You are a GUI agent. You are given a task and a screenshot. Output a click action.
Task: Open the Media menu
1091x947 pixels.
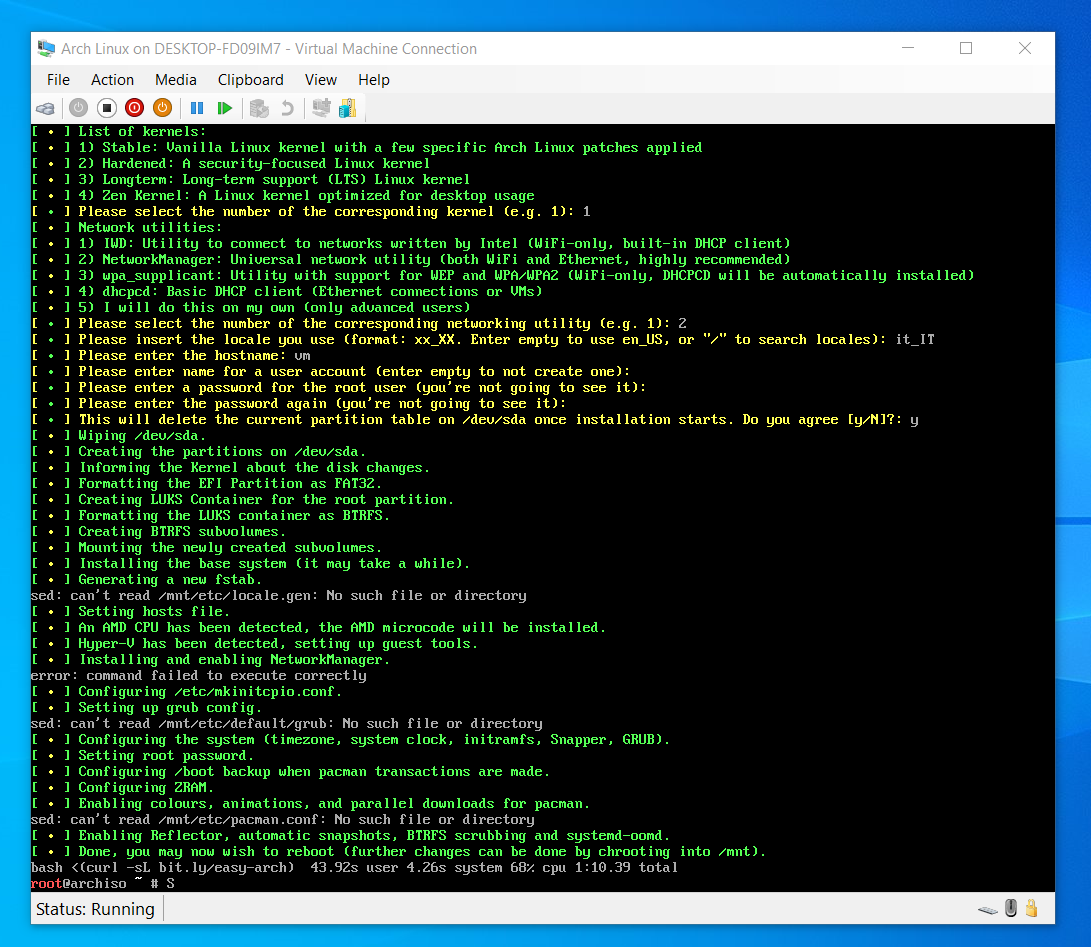click(x=175, y=80)
